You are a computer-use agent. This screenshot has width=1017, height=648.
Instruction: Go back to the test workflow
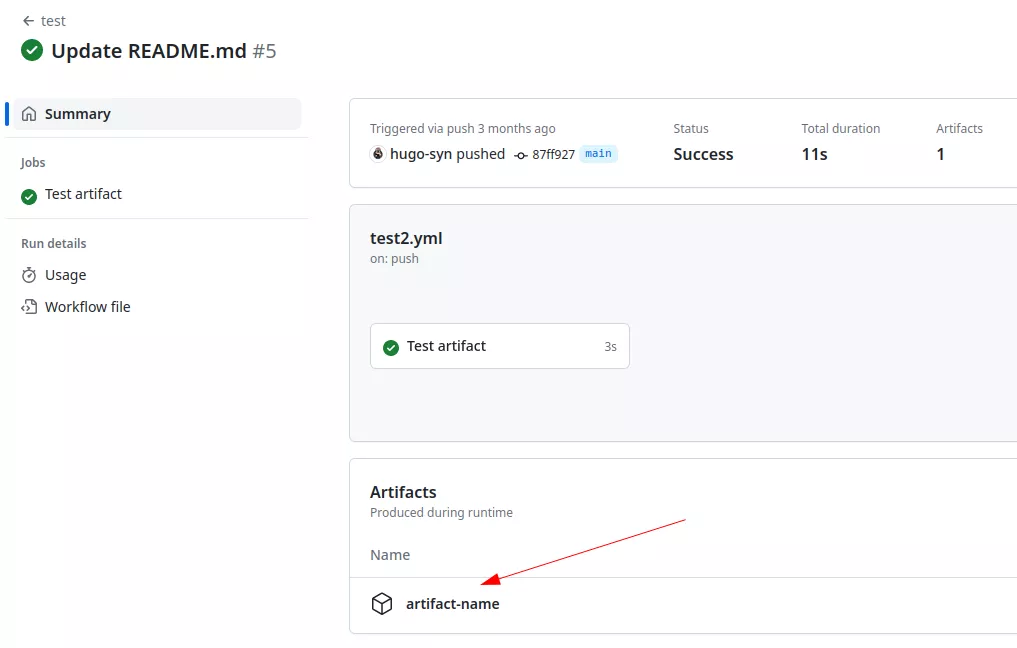point(53,21)
